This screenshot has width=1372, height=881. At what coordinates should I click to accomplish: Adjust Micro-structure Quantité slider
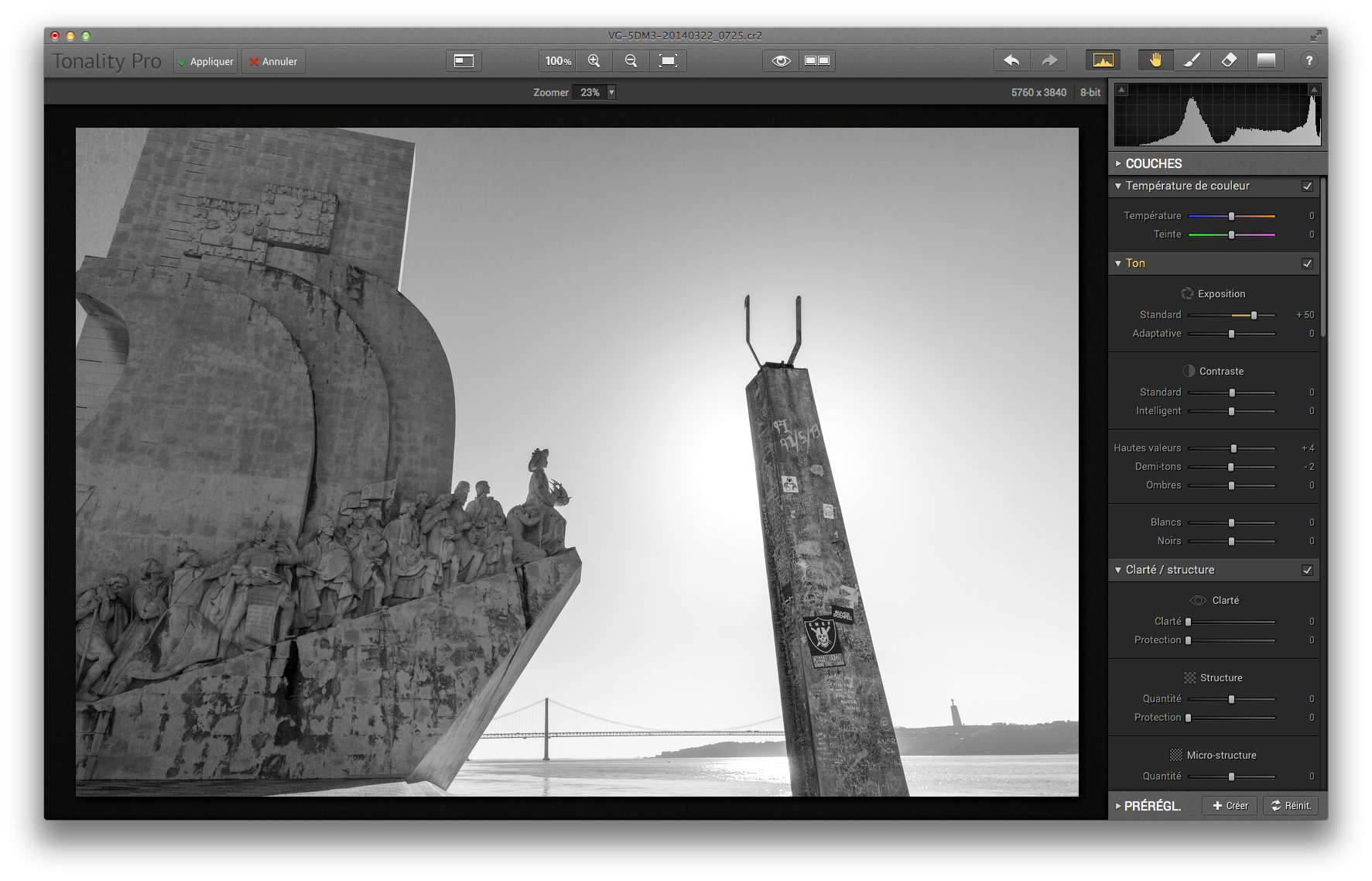[1231, 776]
